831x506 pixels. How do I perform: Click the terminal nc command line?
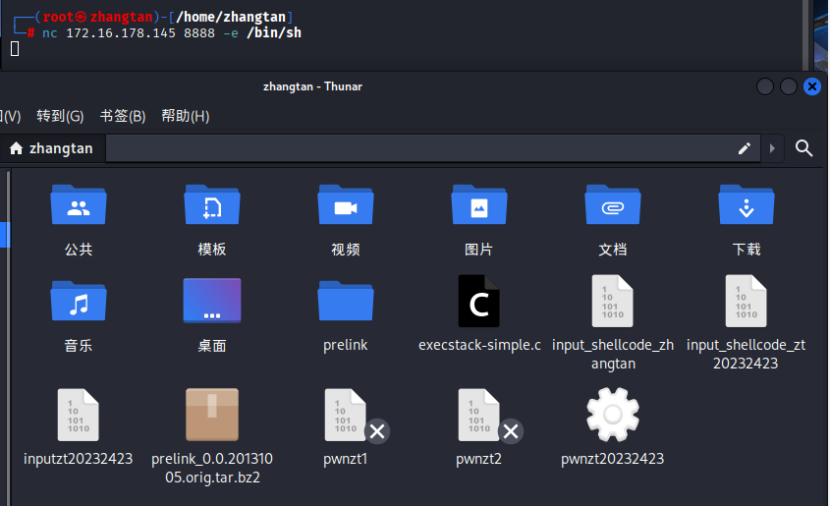[x=172, y=33]
